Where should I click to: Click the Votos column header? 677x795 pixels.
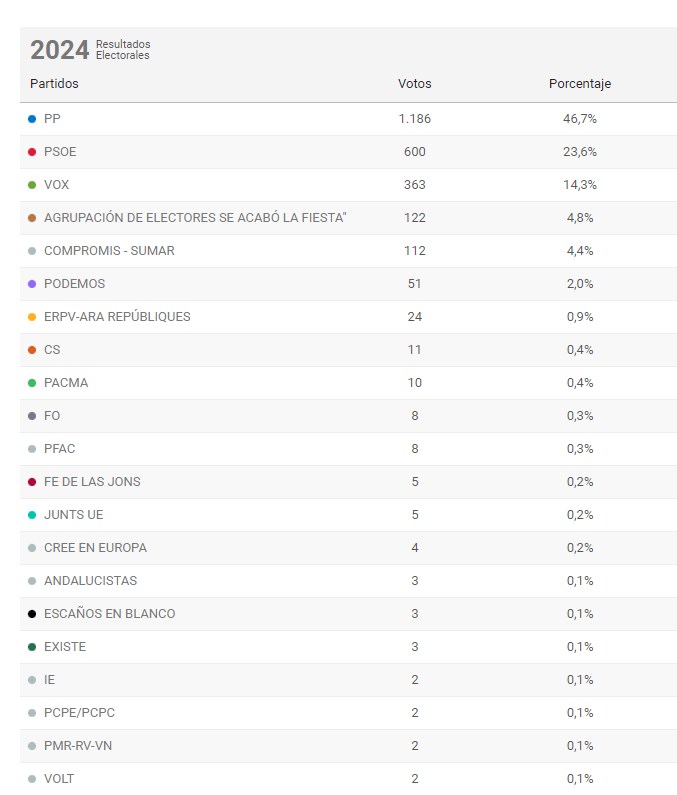pyautogui.click(x=414, y=84)
